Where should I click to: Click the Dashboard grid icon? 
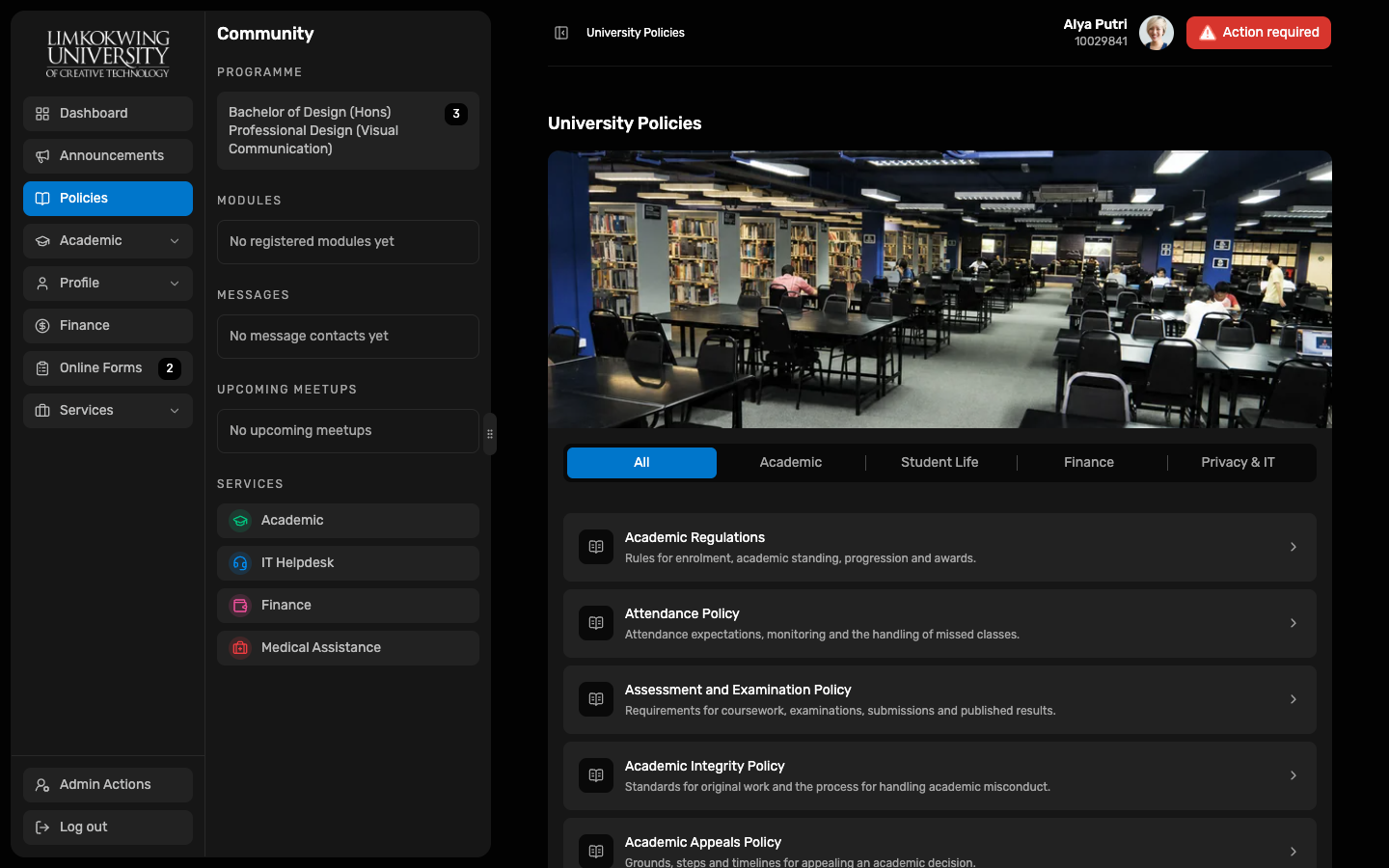[x=42, y=114]
